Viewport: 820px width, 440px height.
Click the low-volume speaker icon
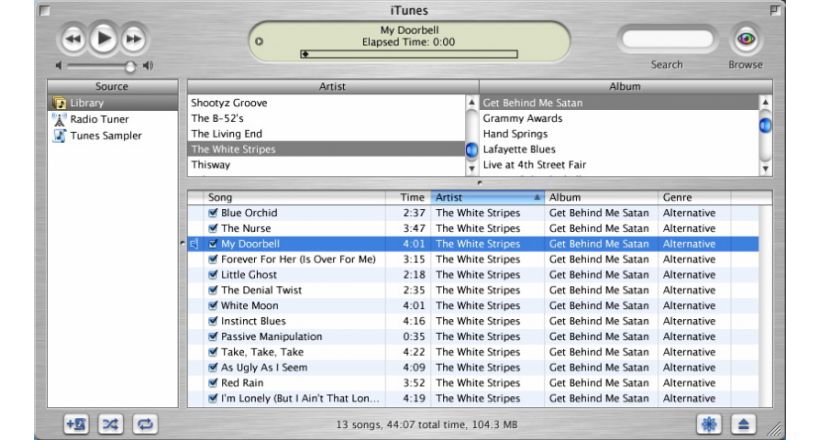(x=59, y=65)
